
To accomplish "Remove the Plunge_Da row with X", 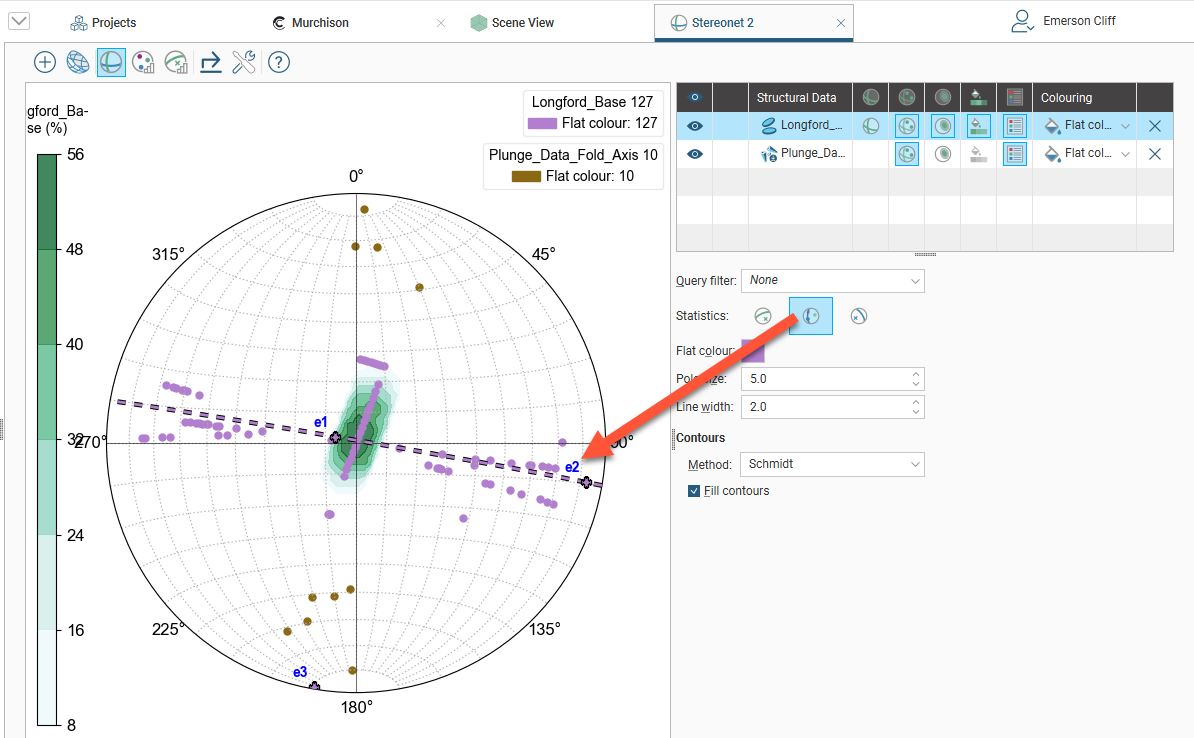I will point(1154,154).
